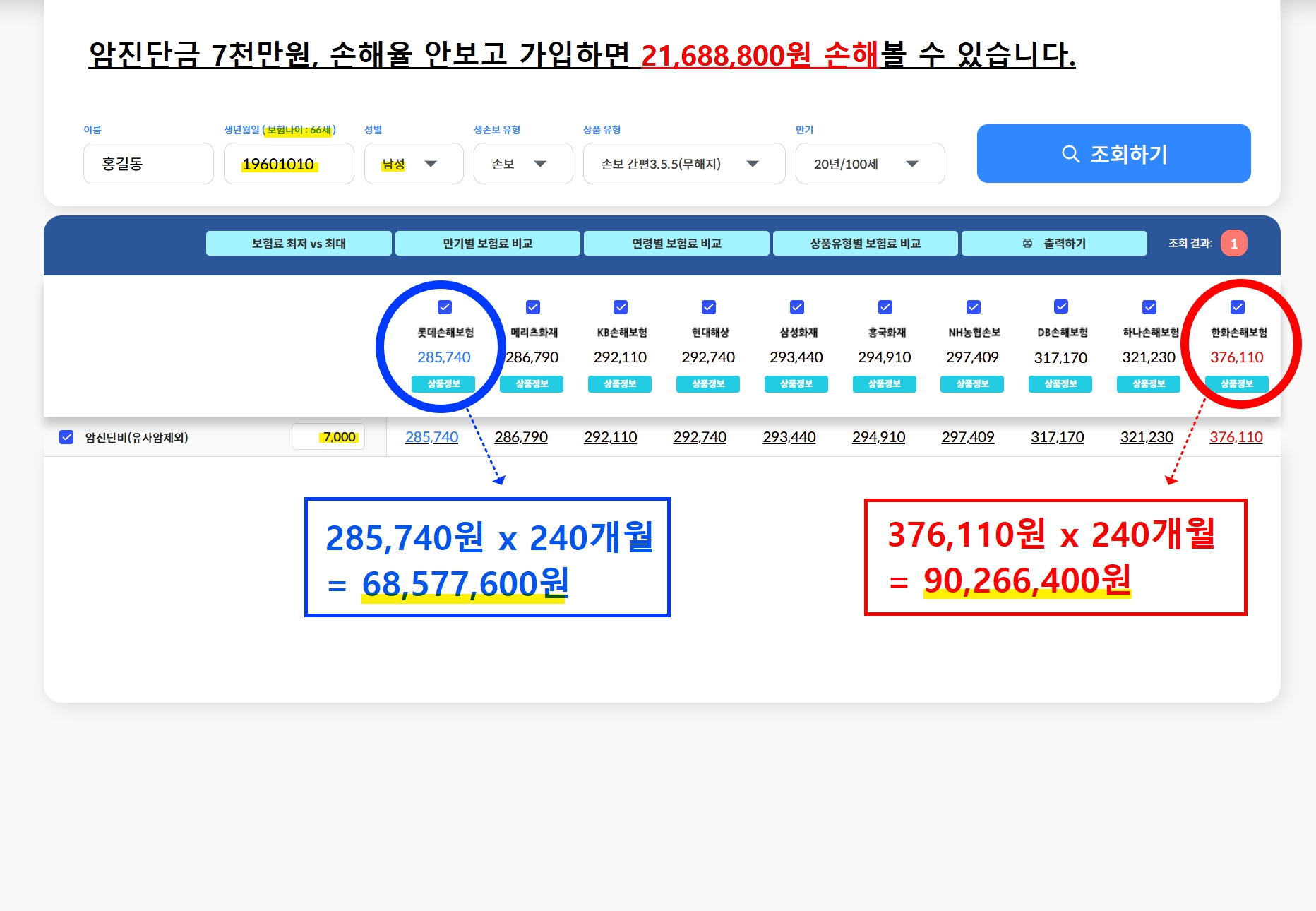The image size is (1316, 911).
Task: Click 상품정보 under 메리츠화재
Action: coord(532,383)
